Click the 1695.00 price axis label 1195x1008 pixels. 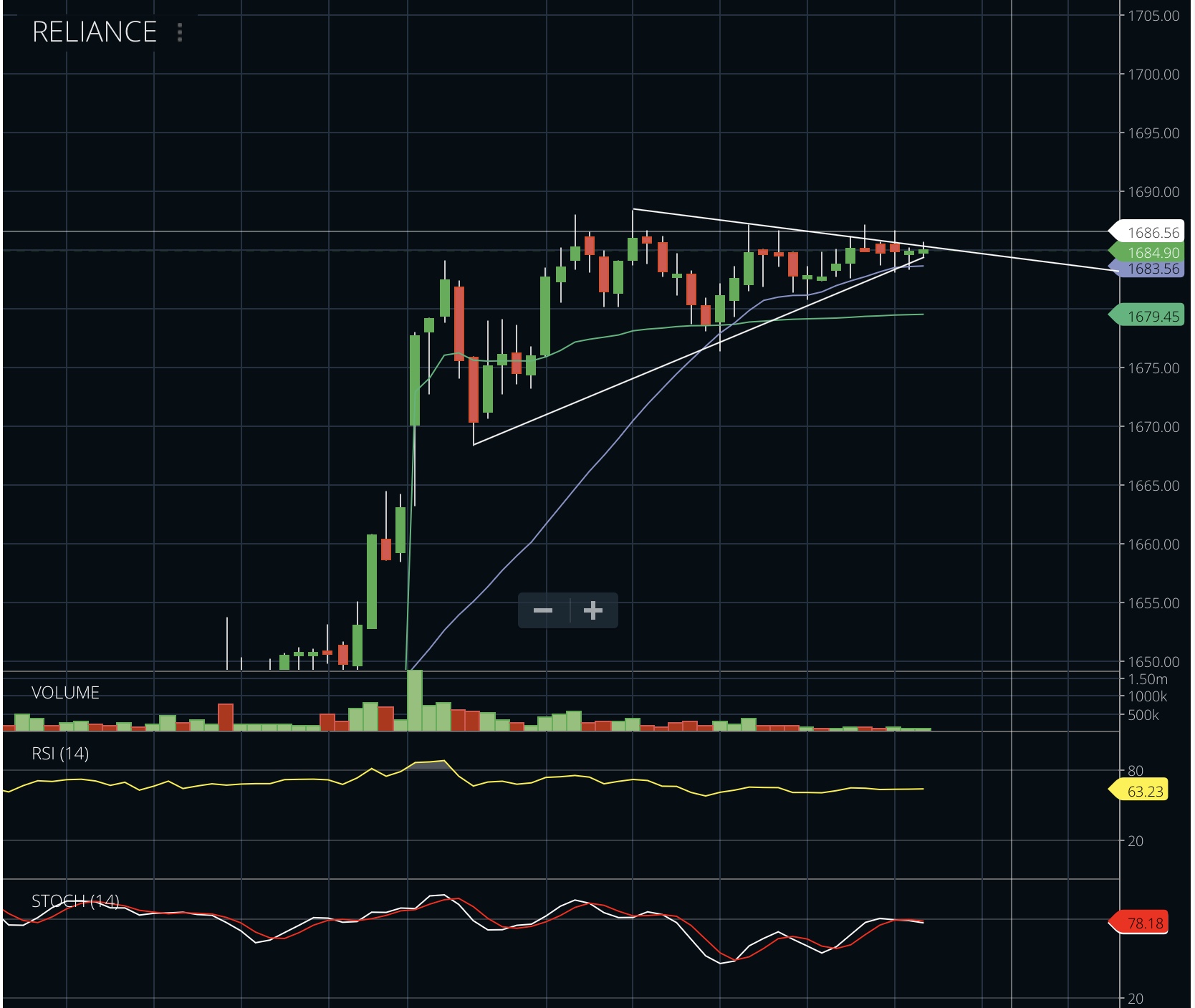pos(1153,133)
